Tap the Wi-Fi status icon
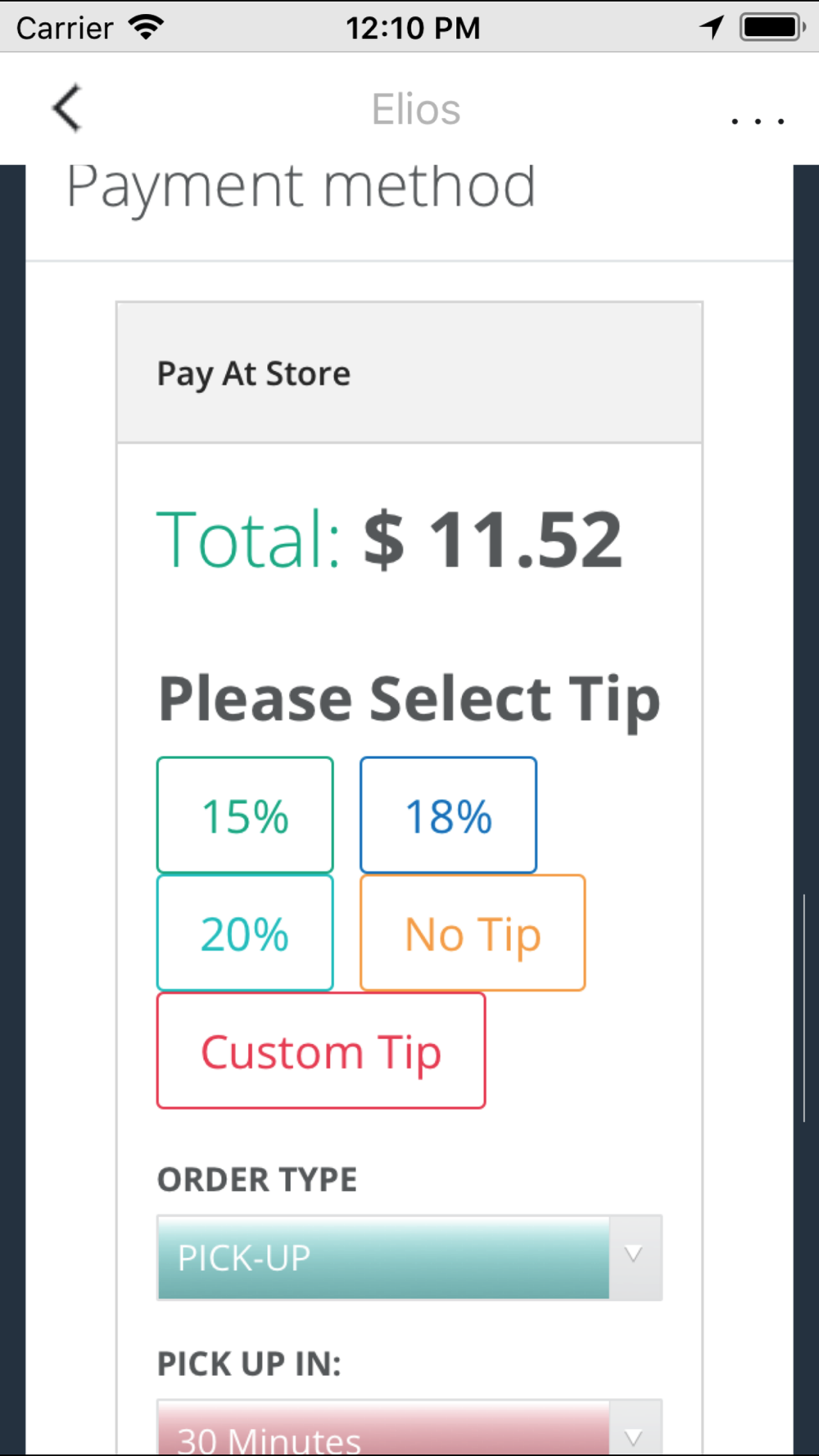 147,27
